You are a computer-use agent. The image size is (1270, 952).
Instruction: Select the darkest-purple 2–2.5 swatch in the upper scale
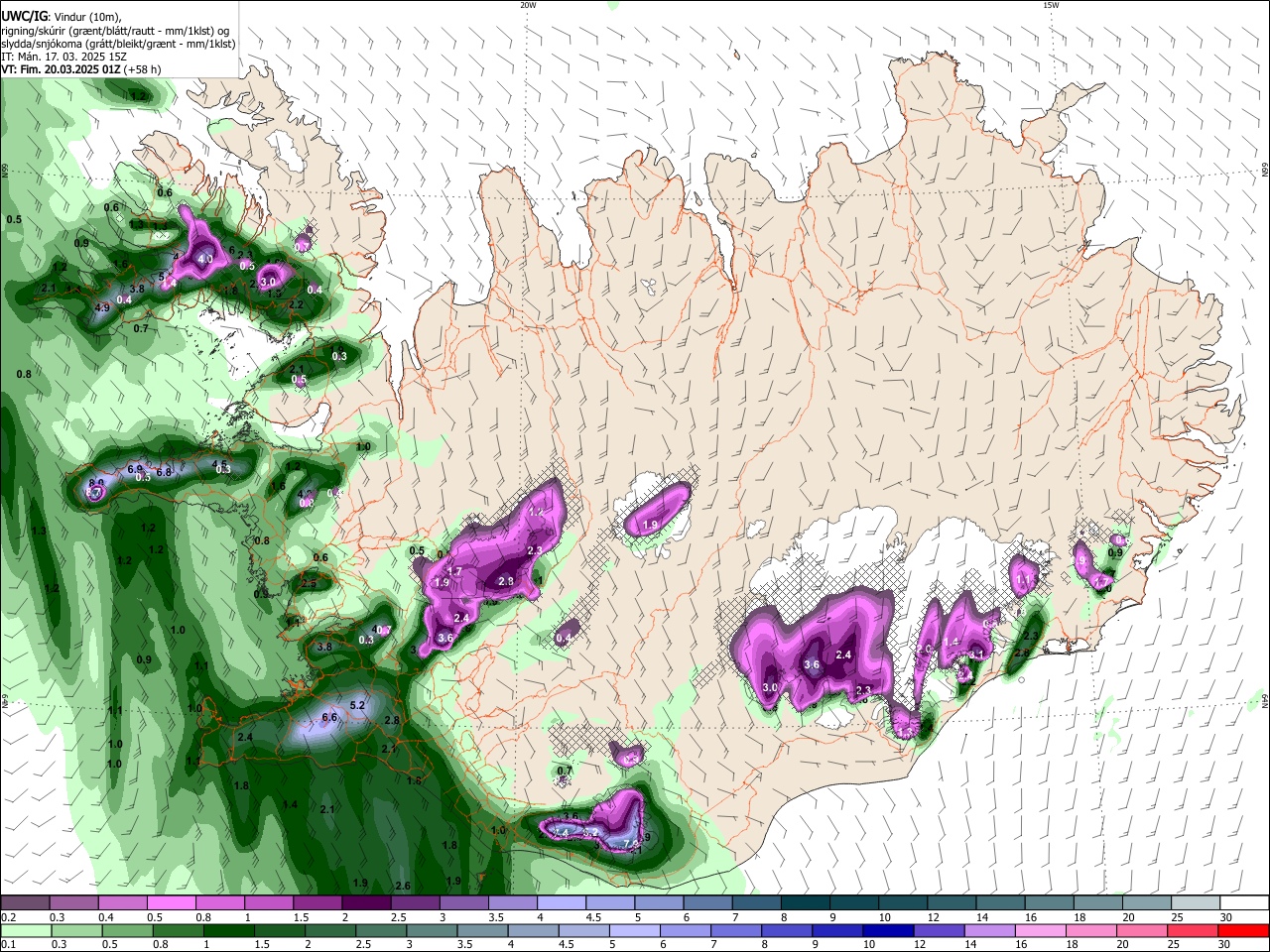366,903
